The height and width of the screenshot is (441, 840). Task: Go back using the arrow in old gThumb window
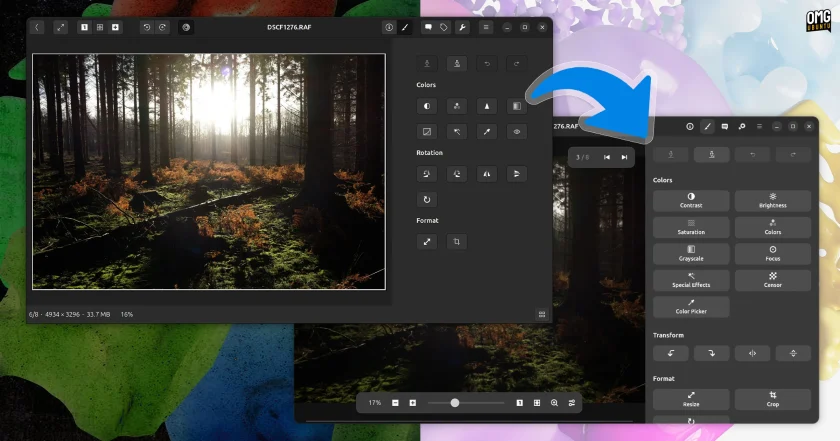(x=37, y=27)
